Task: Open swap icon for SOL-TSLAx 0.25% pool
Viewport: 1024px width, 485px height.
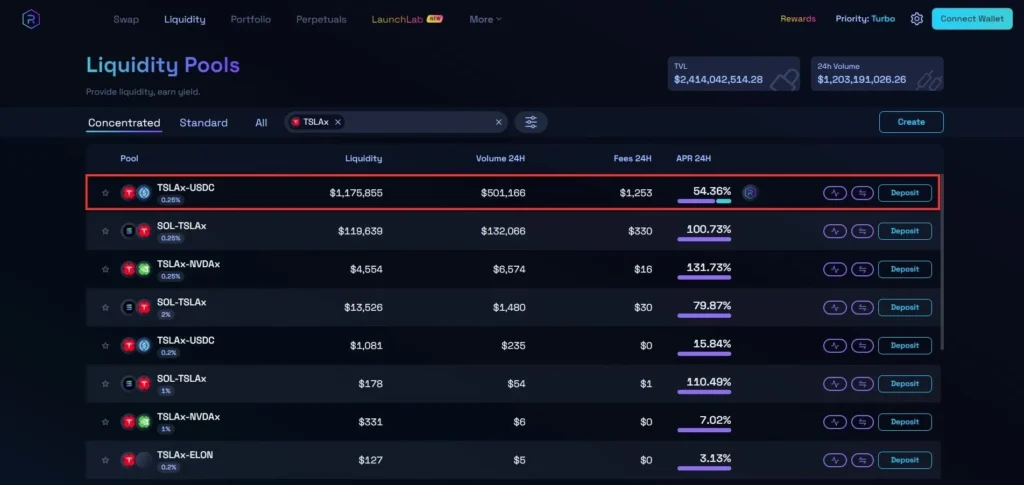Action: click(x=862, y=231)
